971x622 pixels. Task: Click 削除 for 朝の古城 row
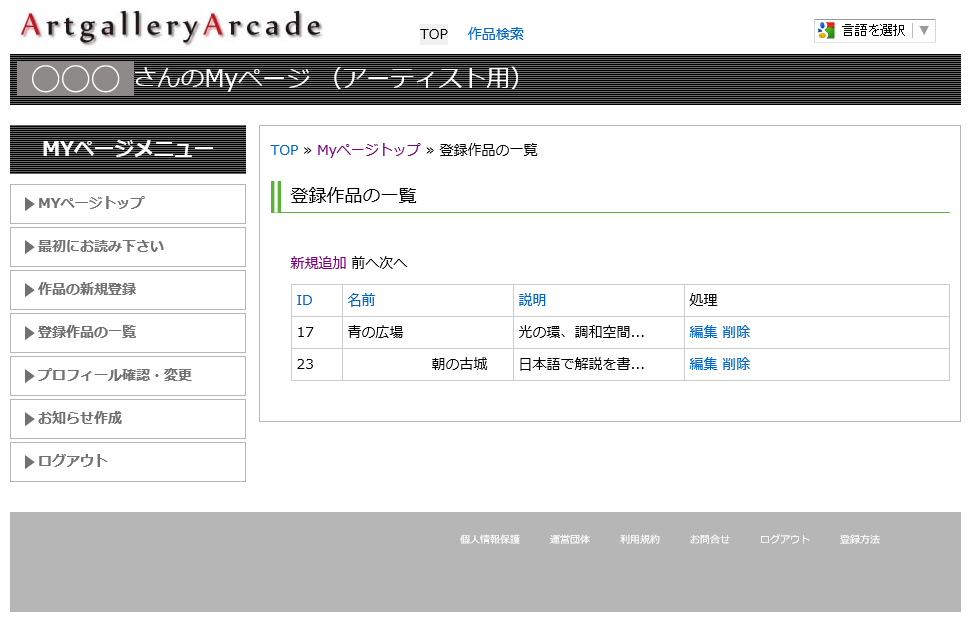pyautogui.click(x=736, y=364)
